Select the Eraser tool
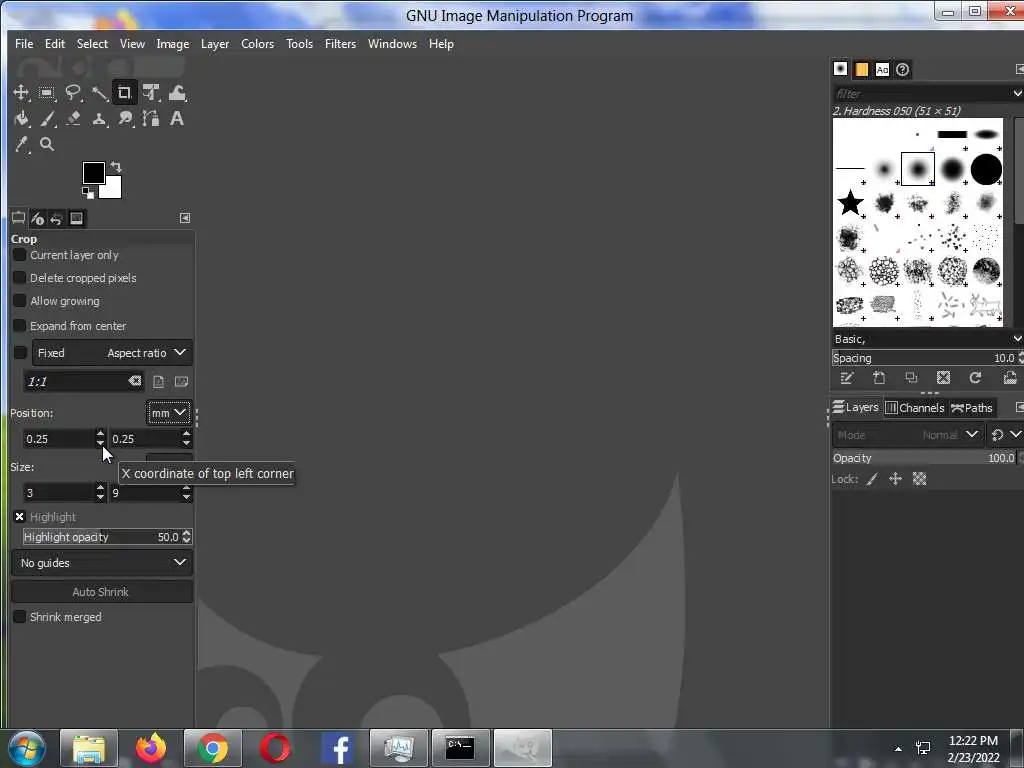 [72, 119]
